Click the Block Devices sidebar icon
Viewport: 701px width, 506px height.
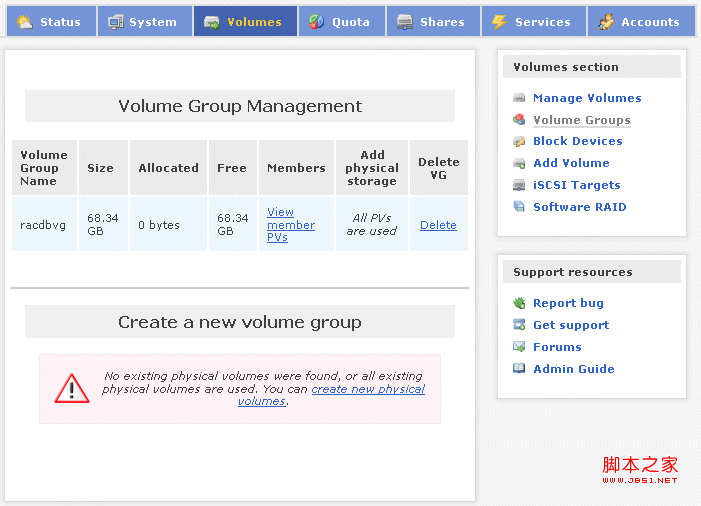(x=519, y=142)
